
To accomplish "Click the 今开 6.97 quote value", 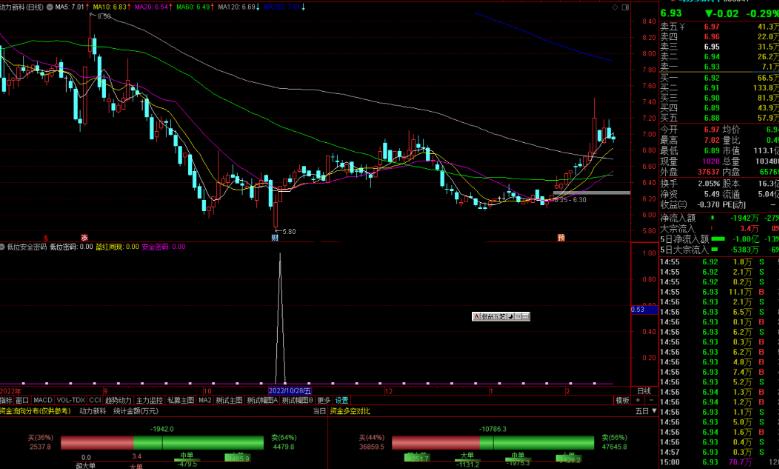I will click(711, 130).
